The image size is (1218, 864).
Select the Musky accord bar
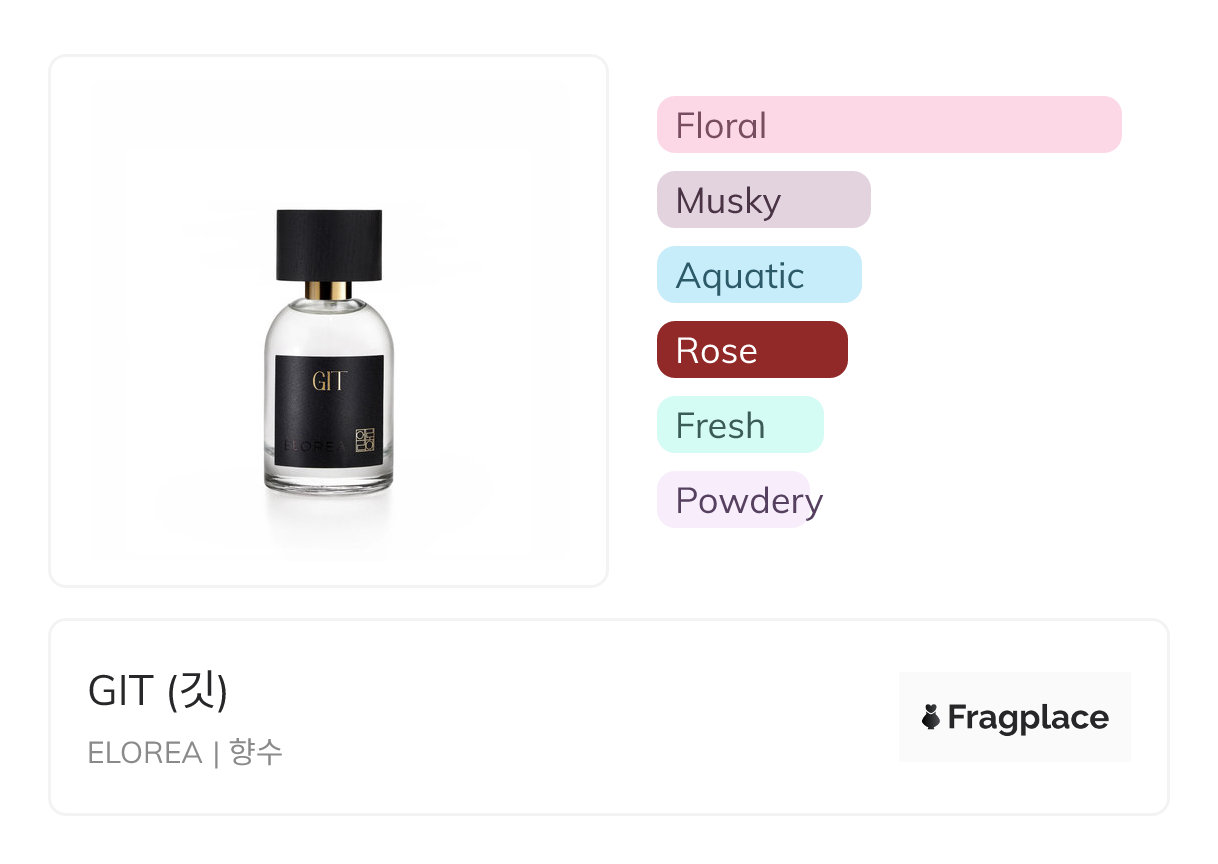763,200
